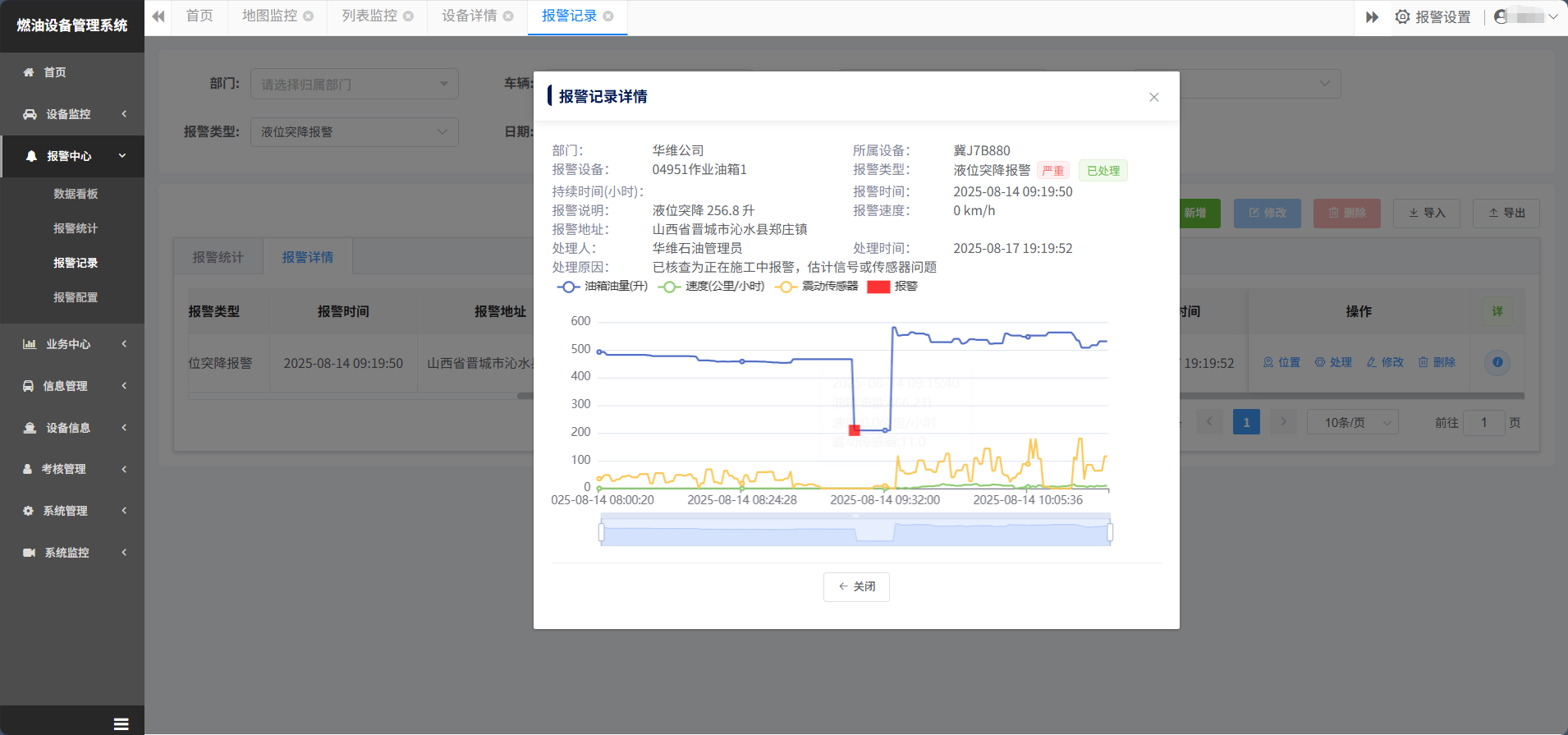1568x735 pixels.
Task: Expand the 设备监控 sidebar menu
Action: 72,114
